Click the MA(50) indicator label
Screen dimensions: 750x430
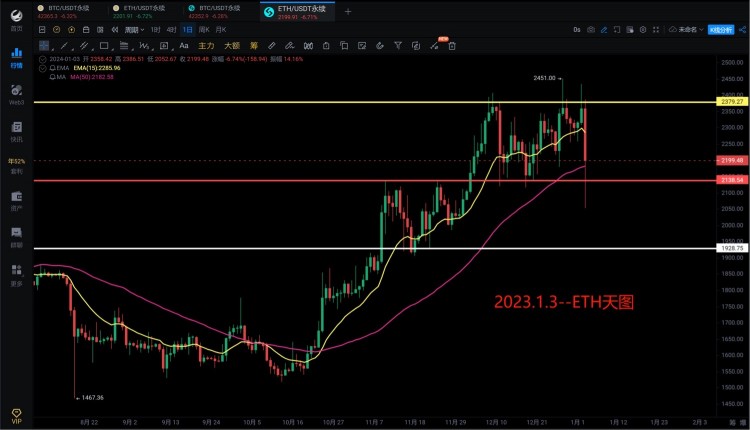coord(92,77)
